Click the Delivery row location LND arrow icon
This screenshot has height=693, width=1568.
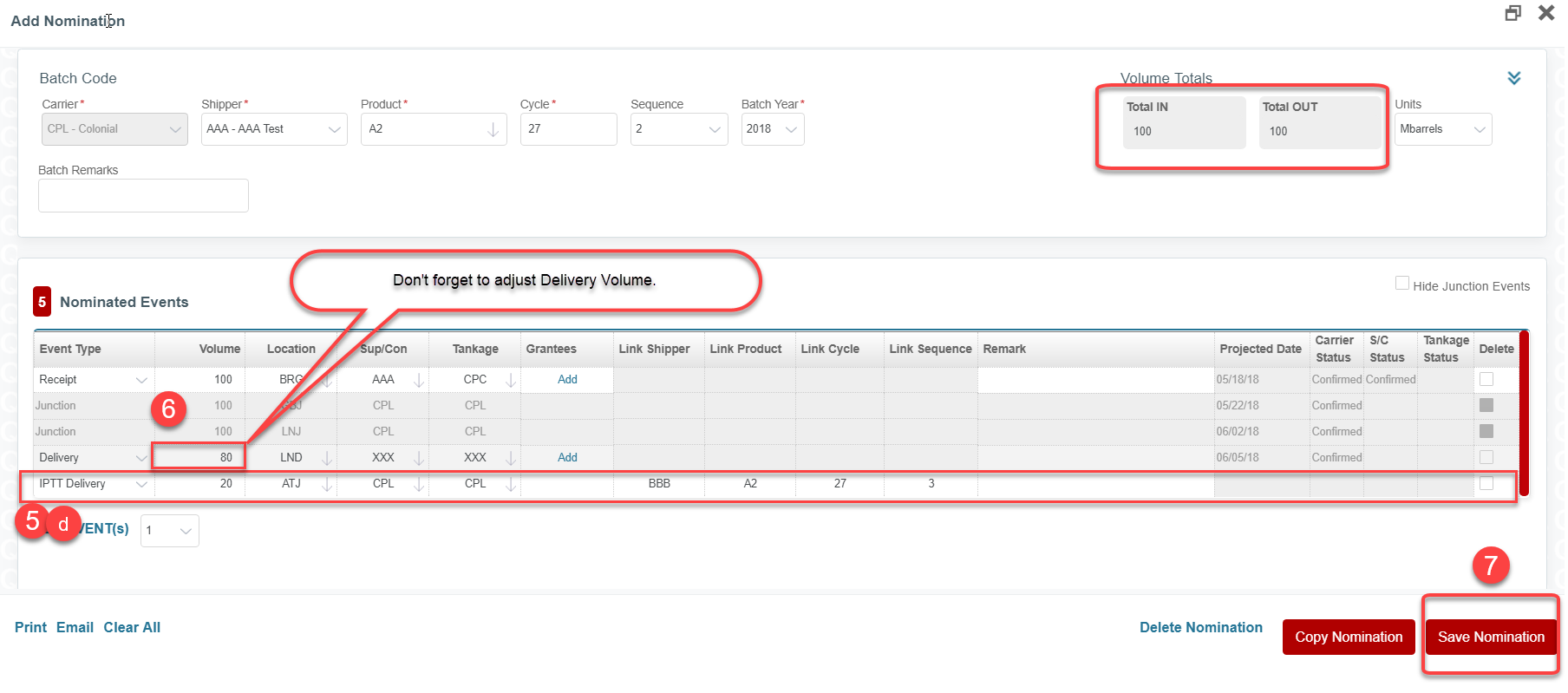coord(327,458)
